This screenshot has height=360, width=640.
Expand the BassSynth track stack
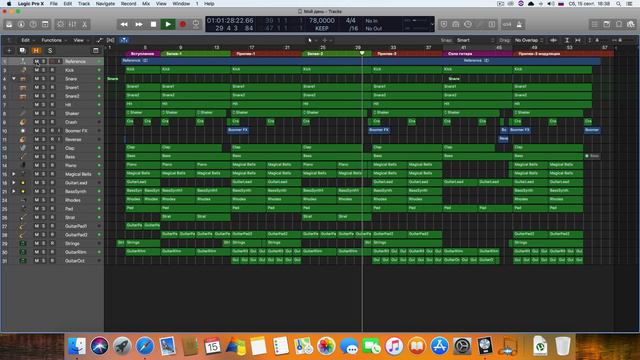(14, 191)
